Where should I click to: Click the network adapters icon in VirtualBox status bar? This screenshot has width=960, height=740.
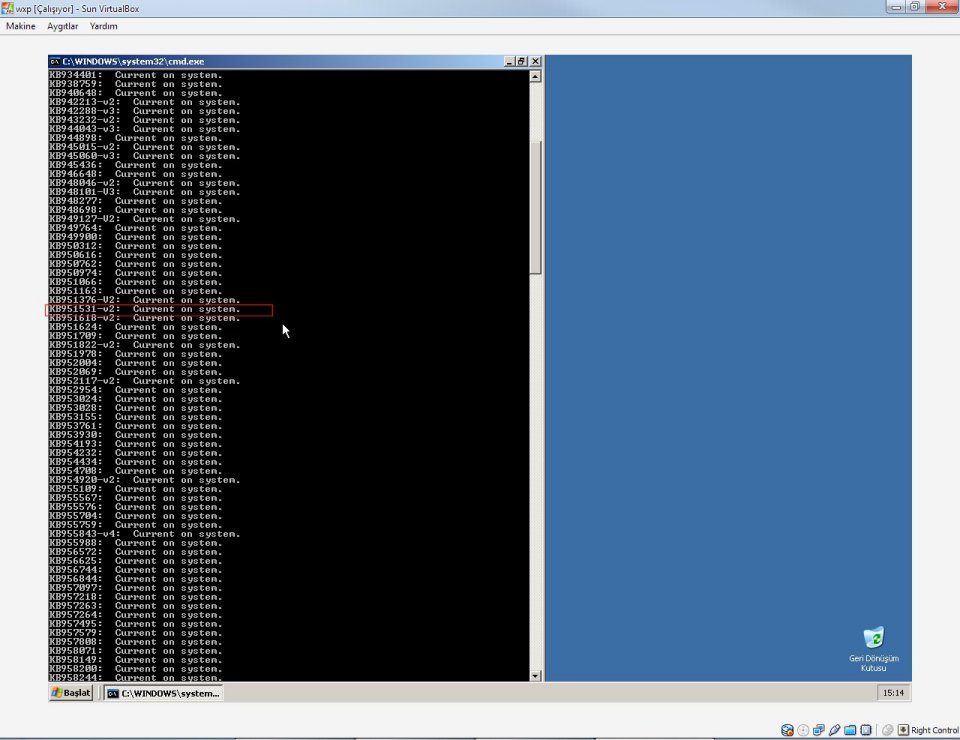coord(819,730)
